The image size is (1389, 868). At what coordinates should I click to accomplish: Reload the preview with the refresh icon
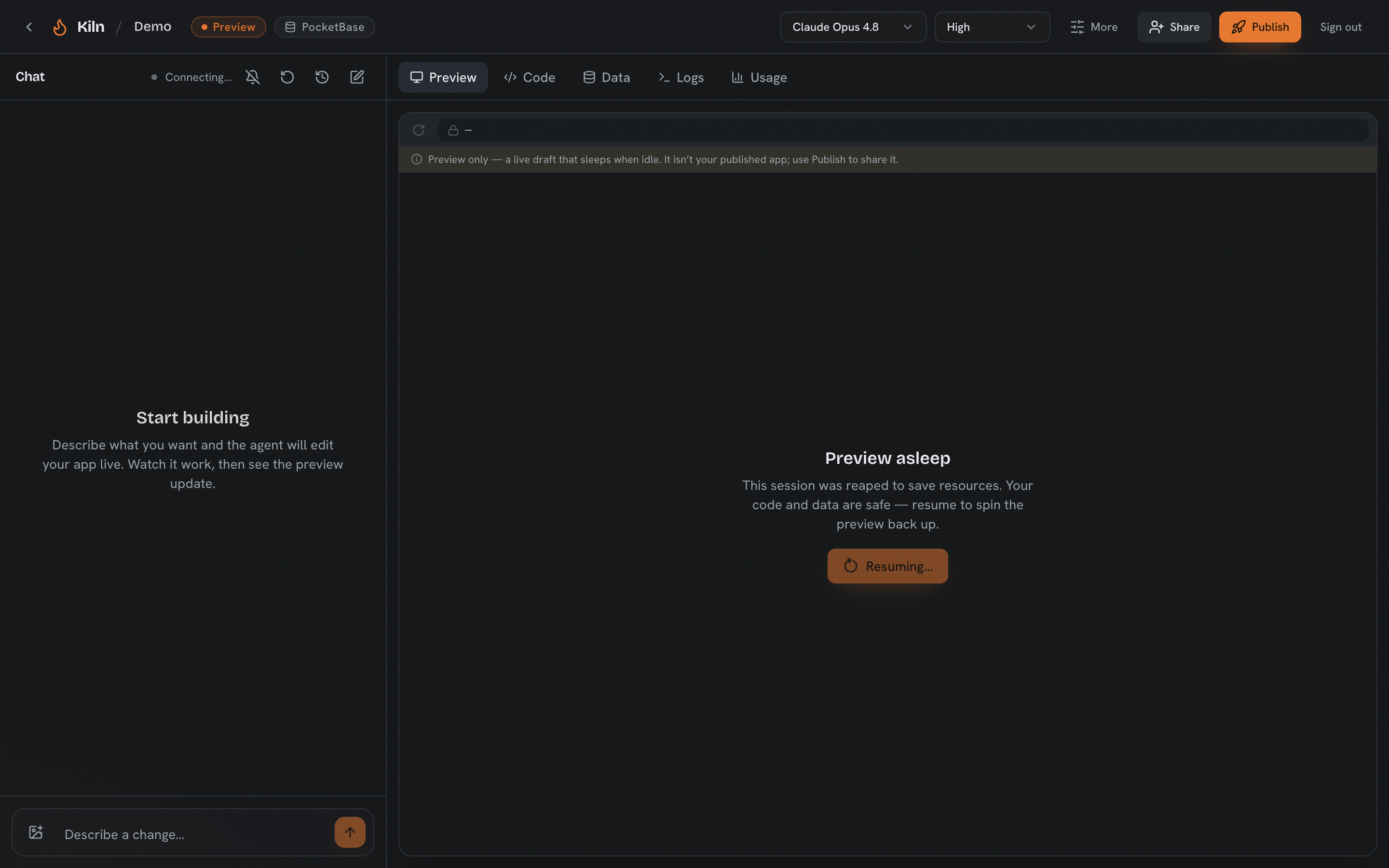pyautogui.click(x=419, y=130)
